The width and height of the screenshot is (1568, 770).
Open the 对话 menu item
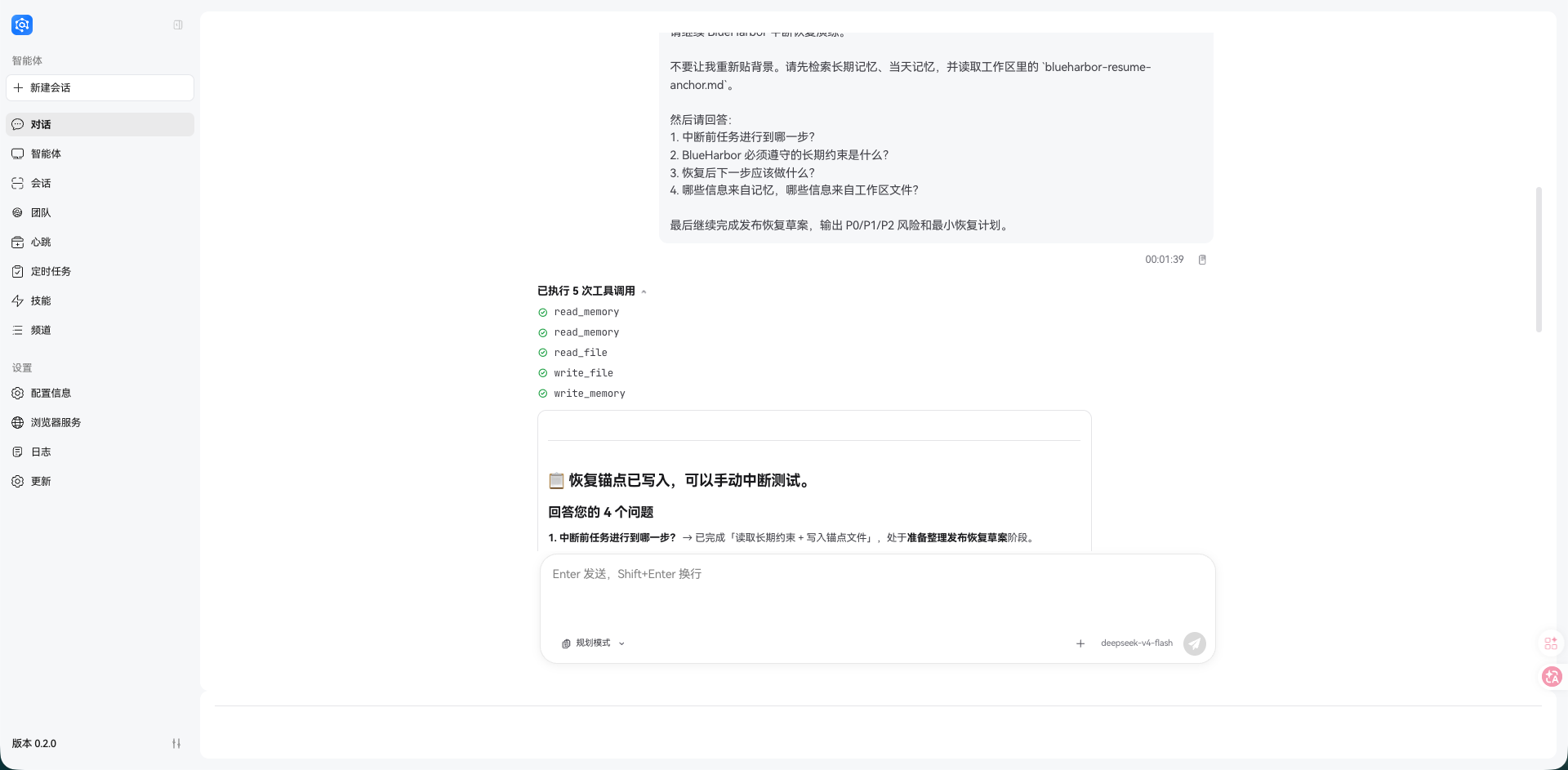(100, 124)
